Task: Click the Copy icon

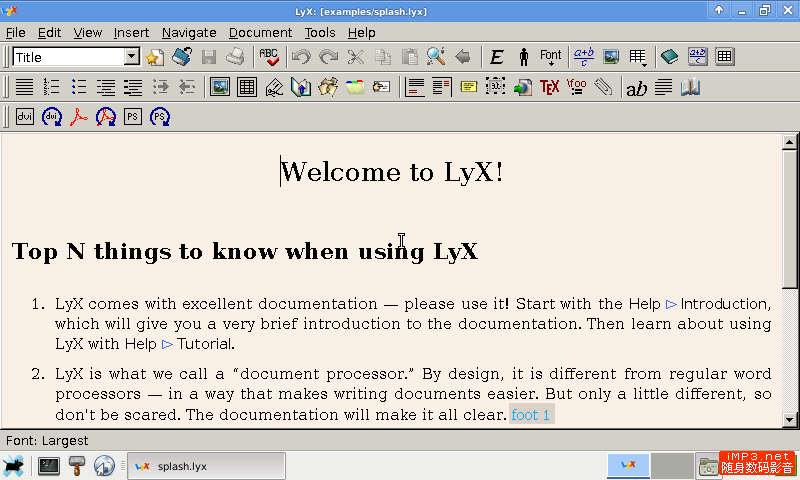Action: coord(383,57)
